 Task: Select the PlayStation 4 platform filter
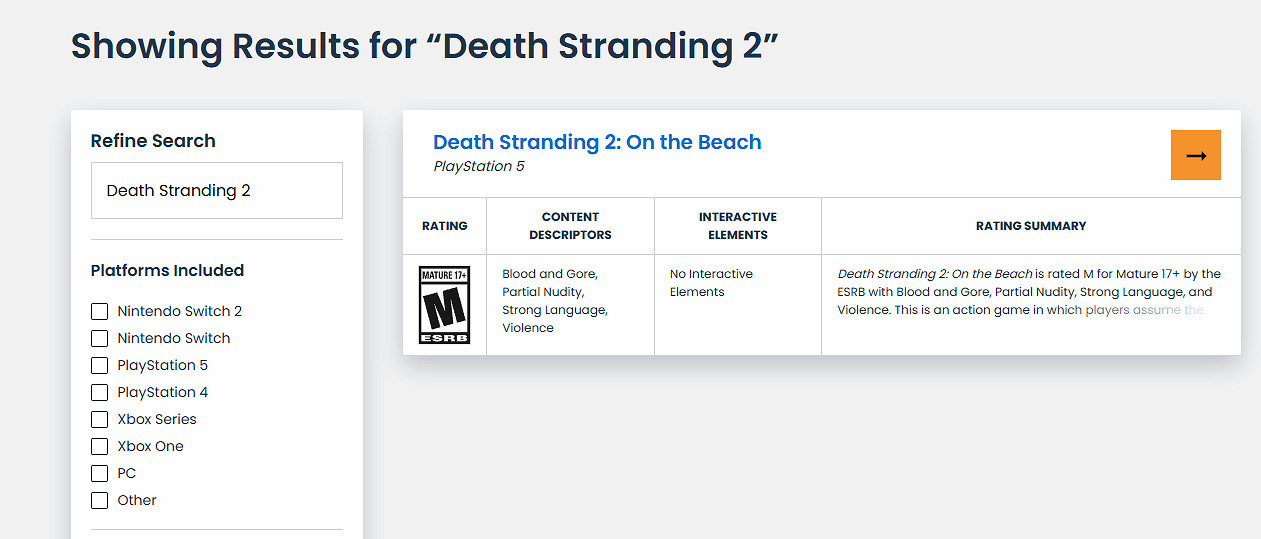pos(99,392)
